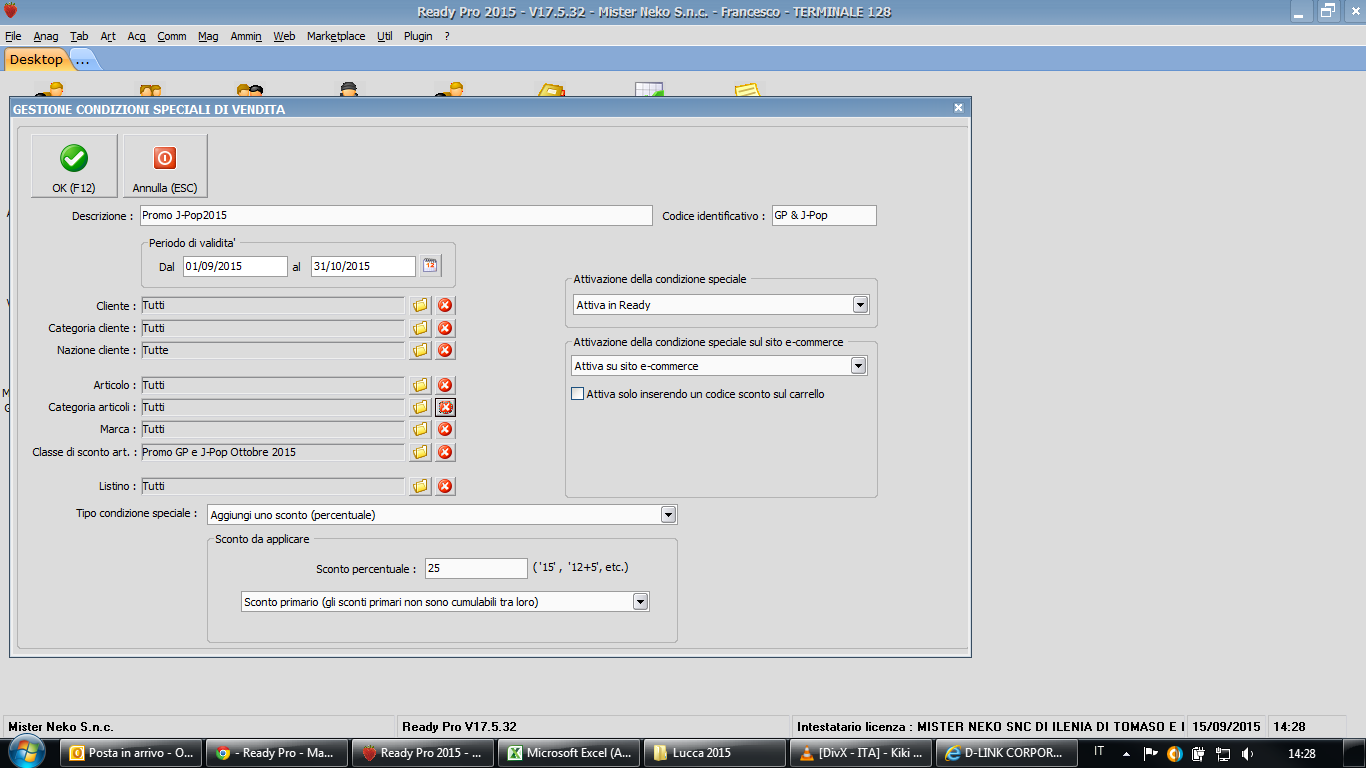Clear the Categoria articoli field

445,407
